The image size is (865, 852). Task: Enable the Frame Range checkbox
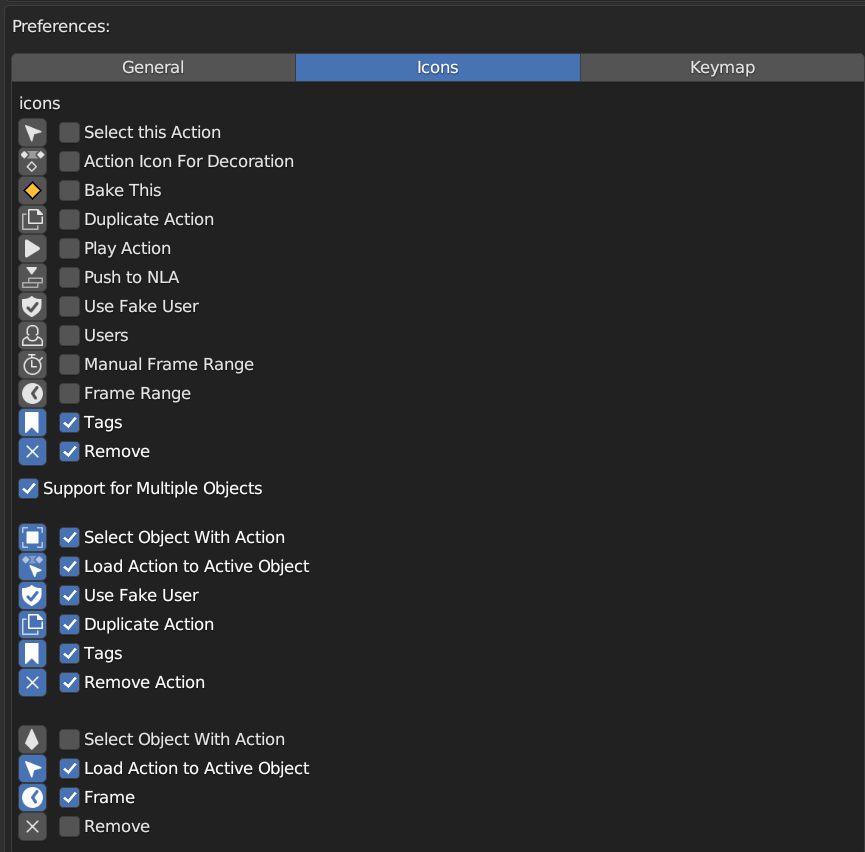coord(69,394)
